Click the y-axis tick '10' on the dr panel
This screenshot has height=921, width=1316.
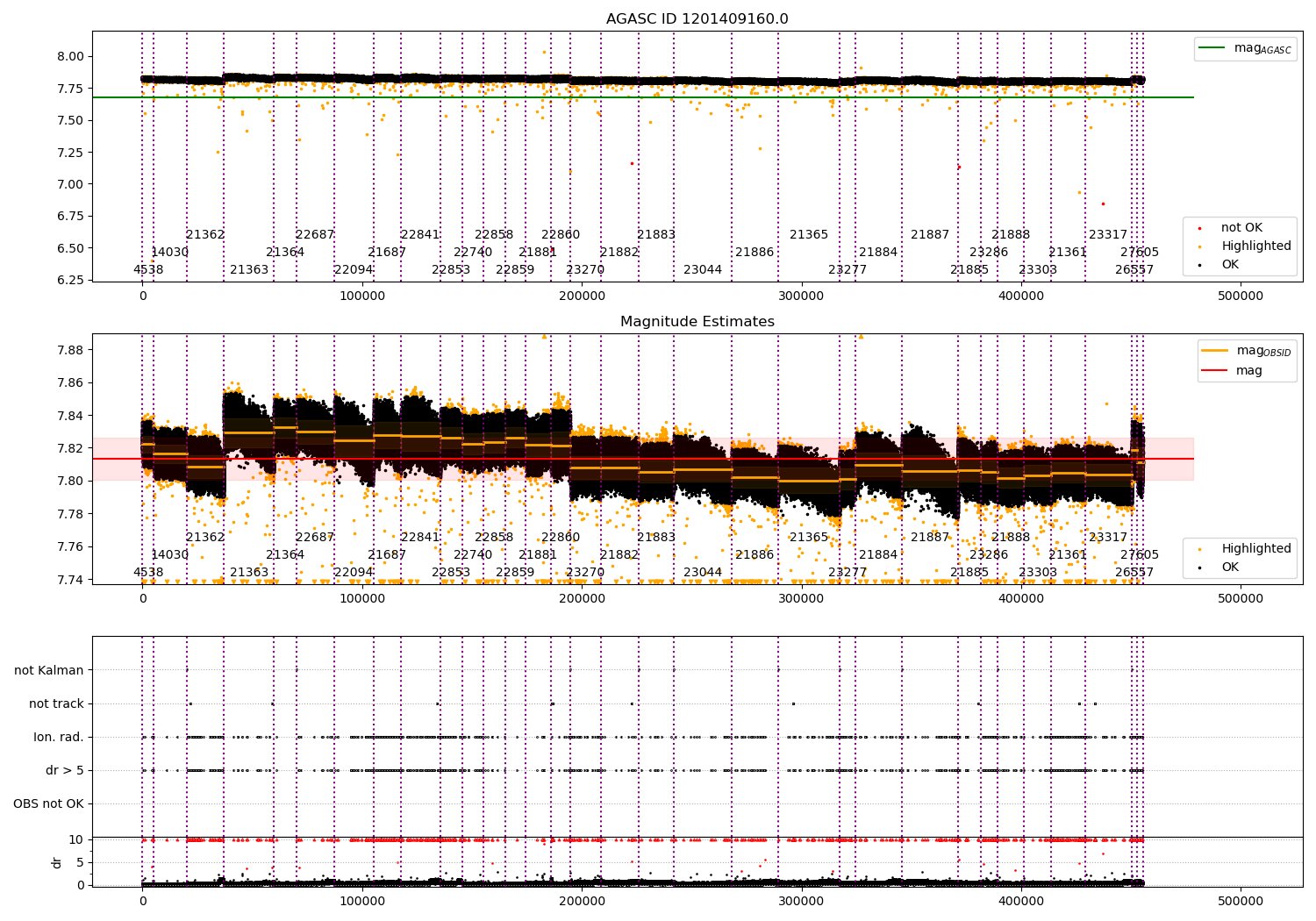click(76, 839)
